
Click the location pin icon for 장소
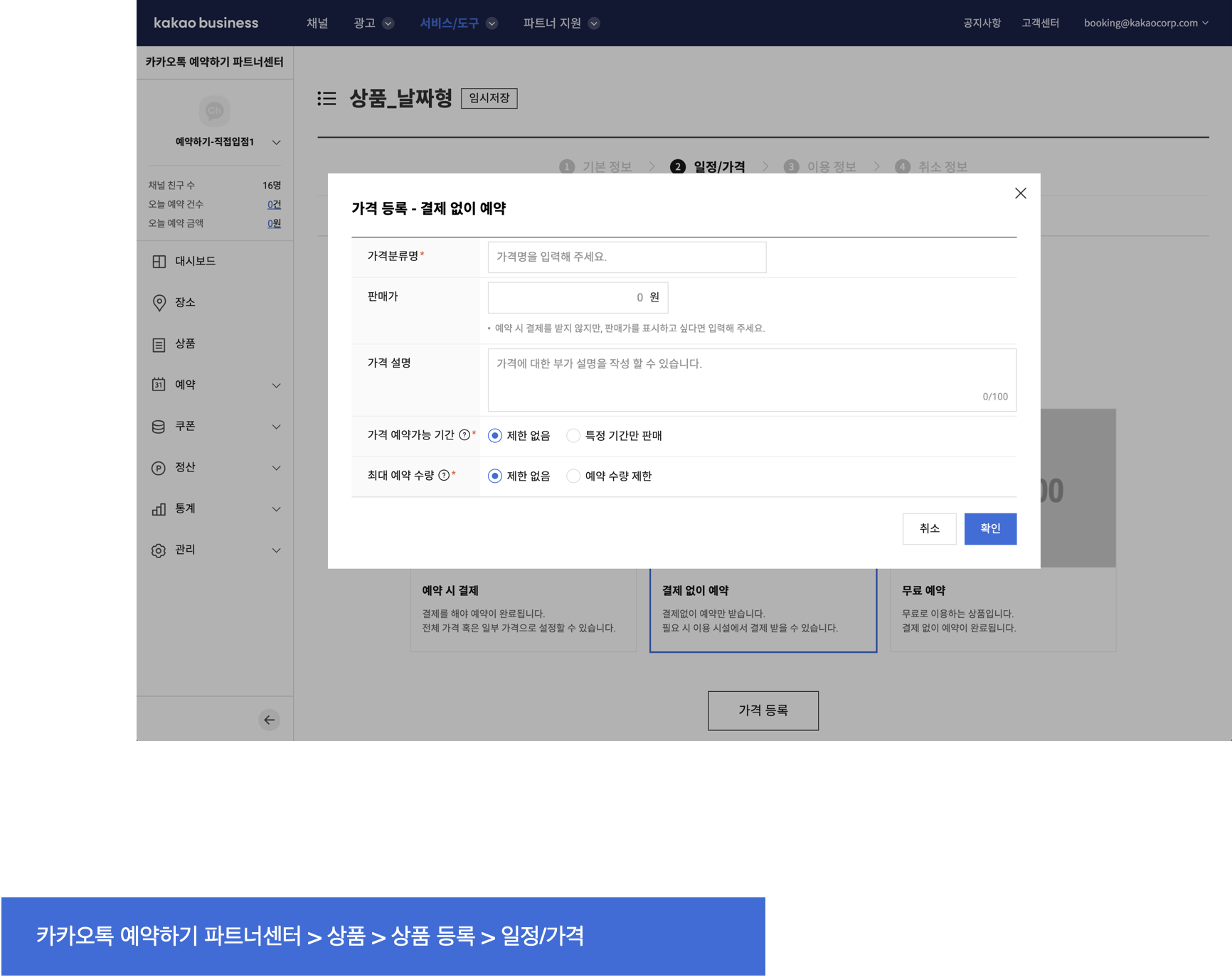159,303
